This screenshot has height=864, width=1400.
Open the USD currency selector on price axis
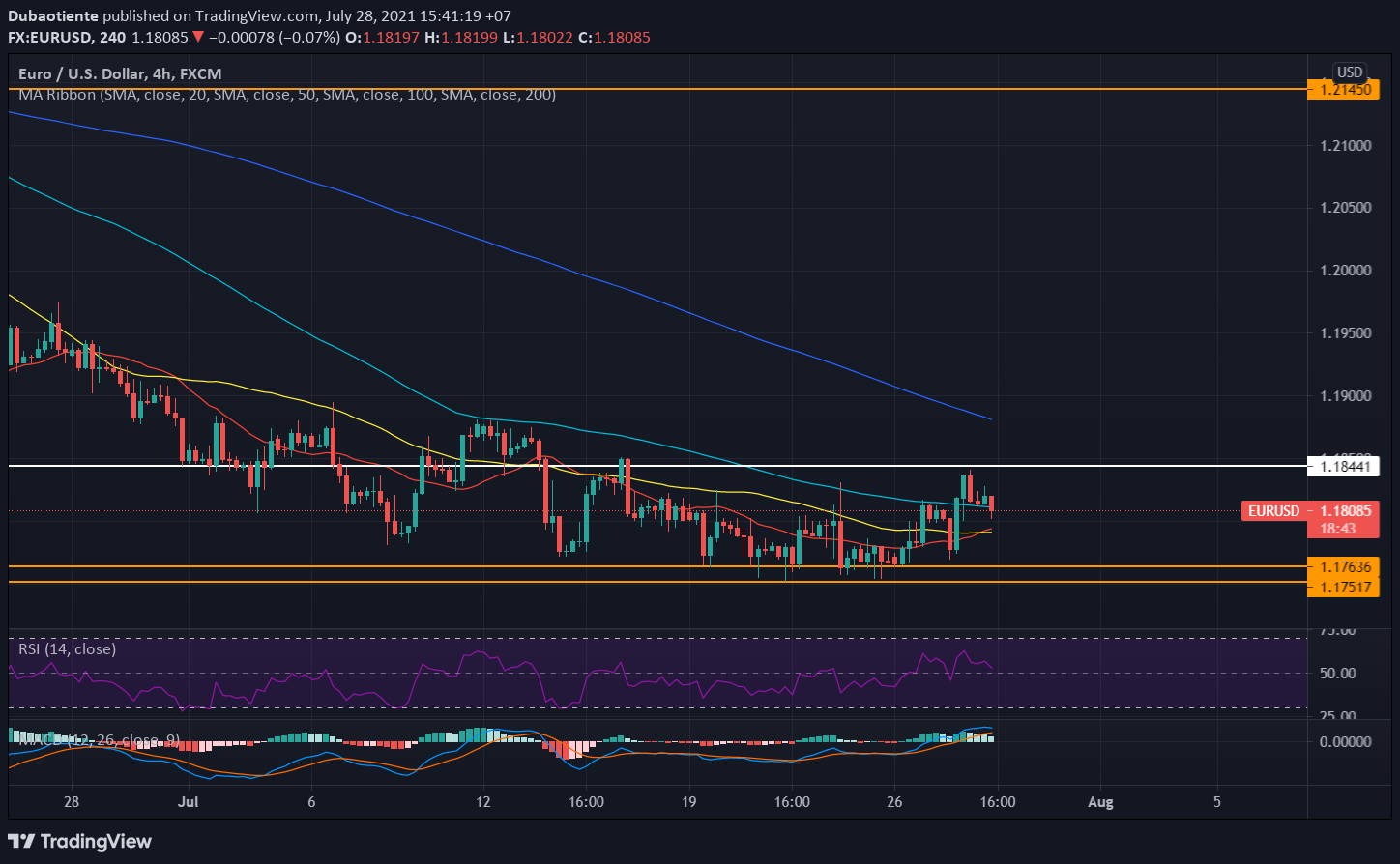1349,72
